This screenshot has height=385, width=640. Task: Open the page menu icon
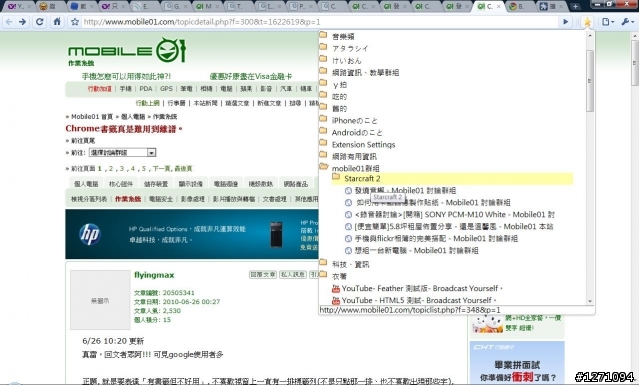608,22
